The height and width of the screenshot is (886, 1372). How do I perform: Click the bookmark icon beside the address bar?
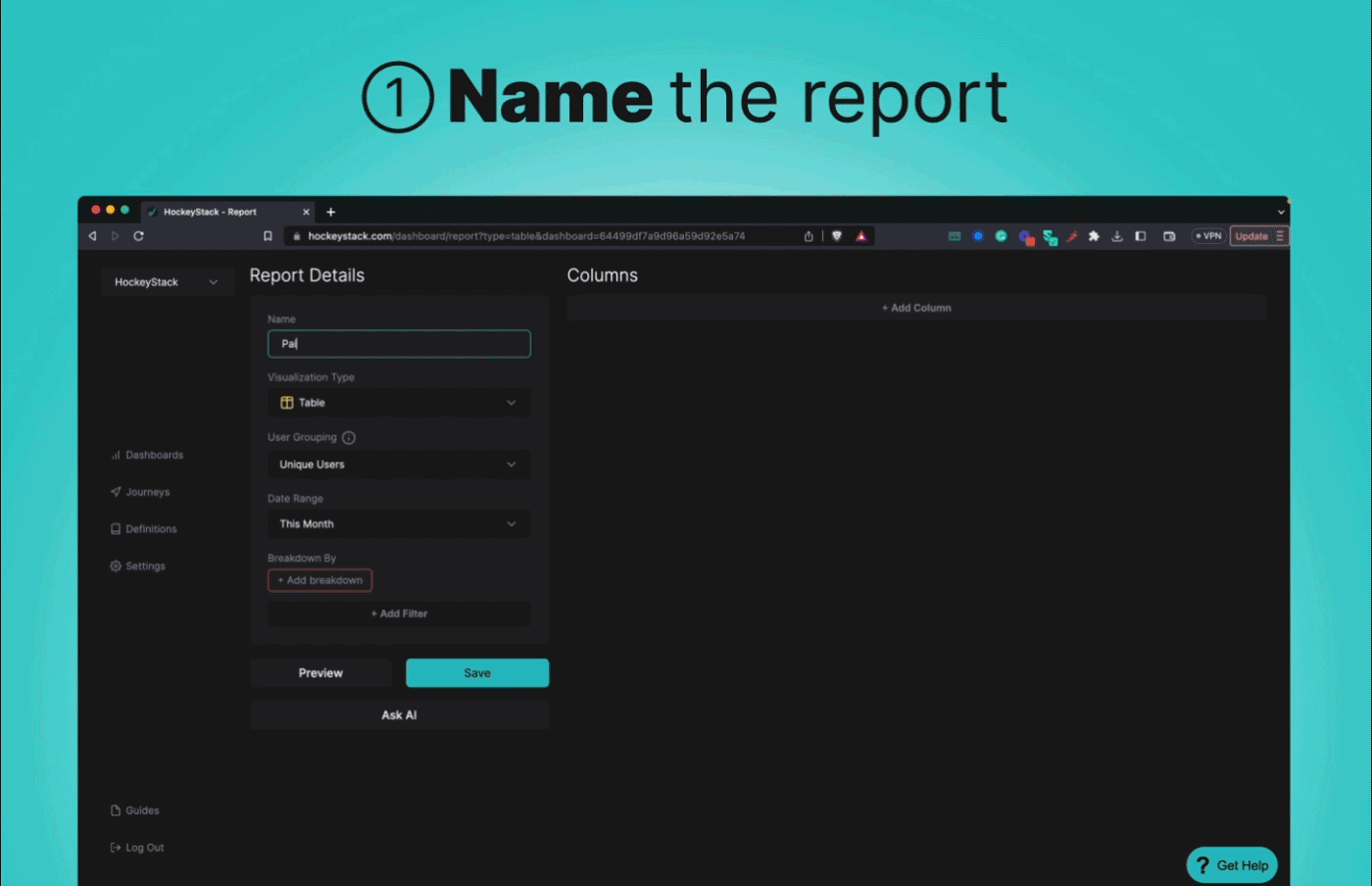[268, 236]
